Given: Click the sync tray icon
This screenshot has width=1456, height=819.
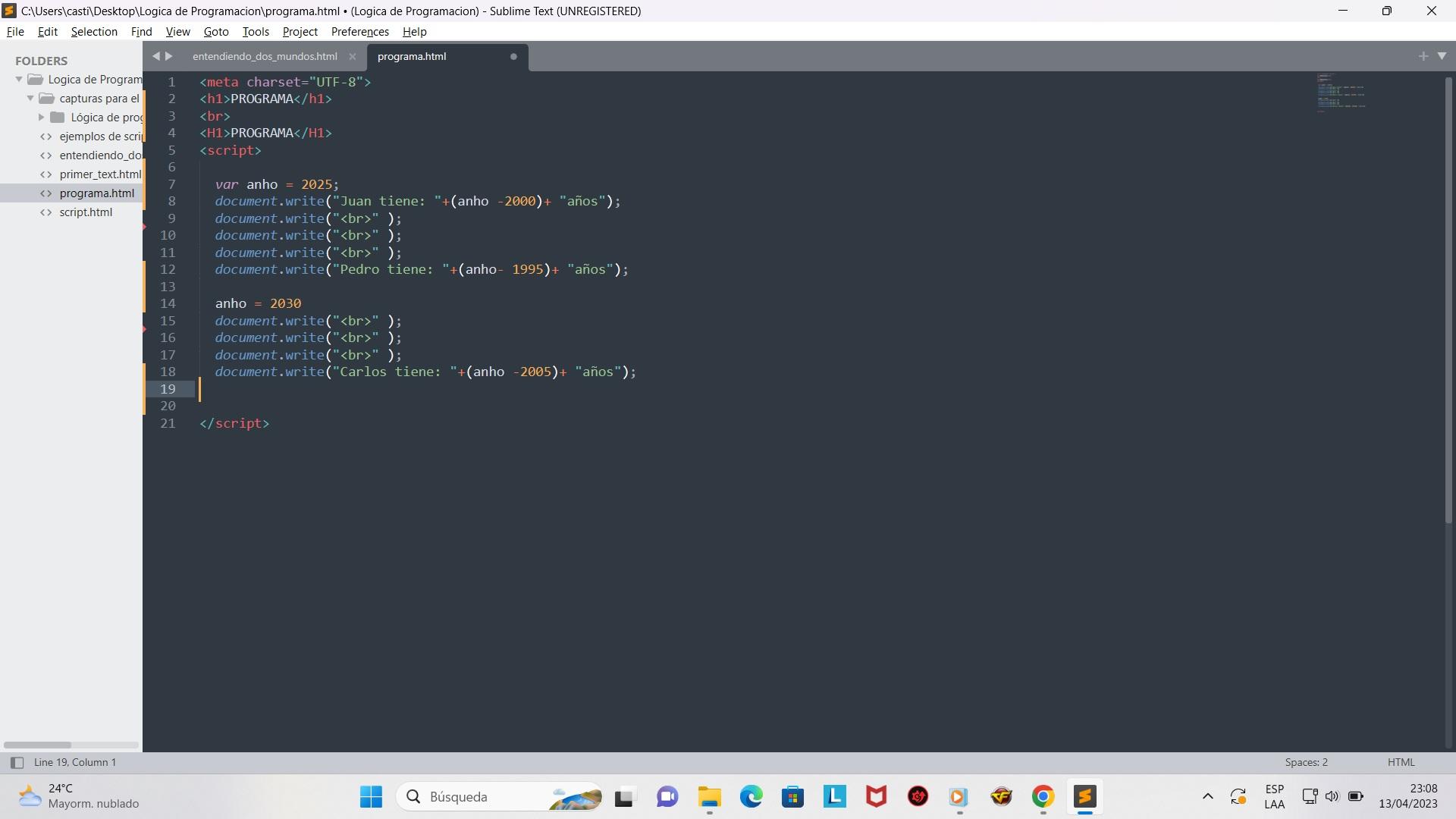Looking at the screenshot, I should (x=1238, y=797).
